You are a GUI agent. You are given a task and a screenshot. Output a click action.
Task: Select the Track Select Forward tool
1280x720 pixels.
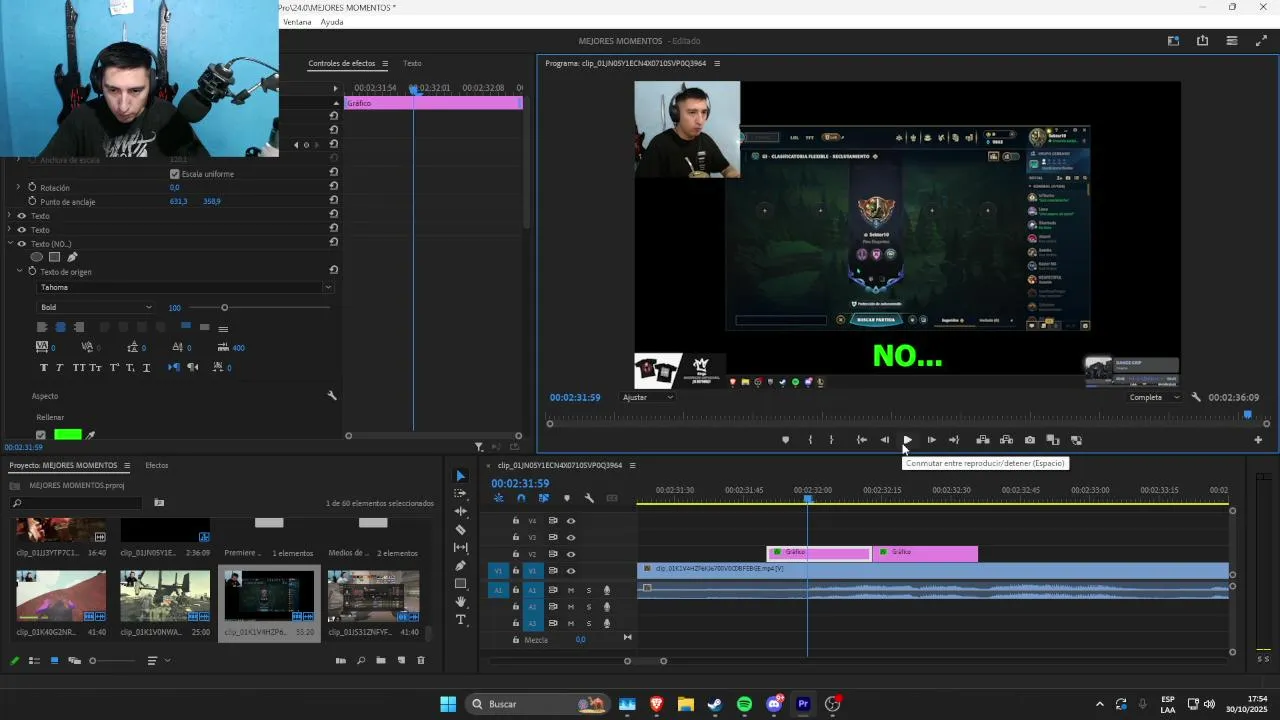click(x=460, y=494)
